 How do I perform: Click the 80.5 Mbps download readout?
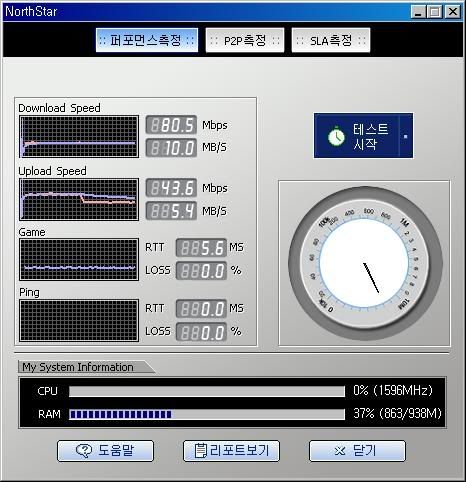[x=171, y=125]
